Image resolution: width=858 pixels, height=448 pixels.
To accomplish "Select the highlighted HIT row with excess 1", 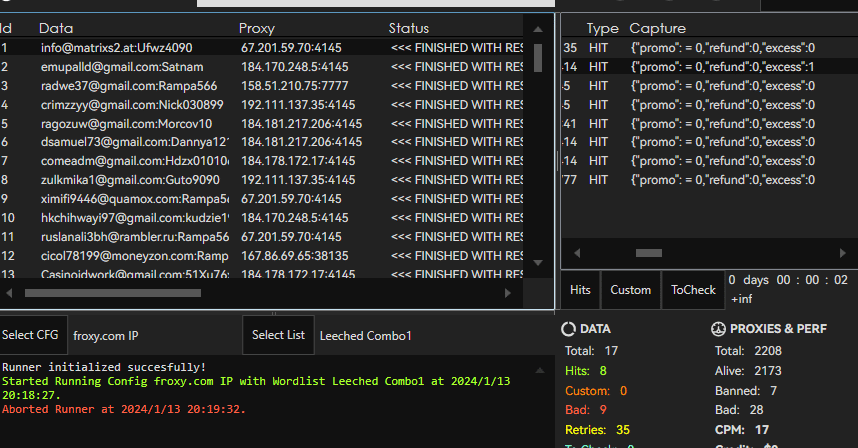I will point(700,67).
